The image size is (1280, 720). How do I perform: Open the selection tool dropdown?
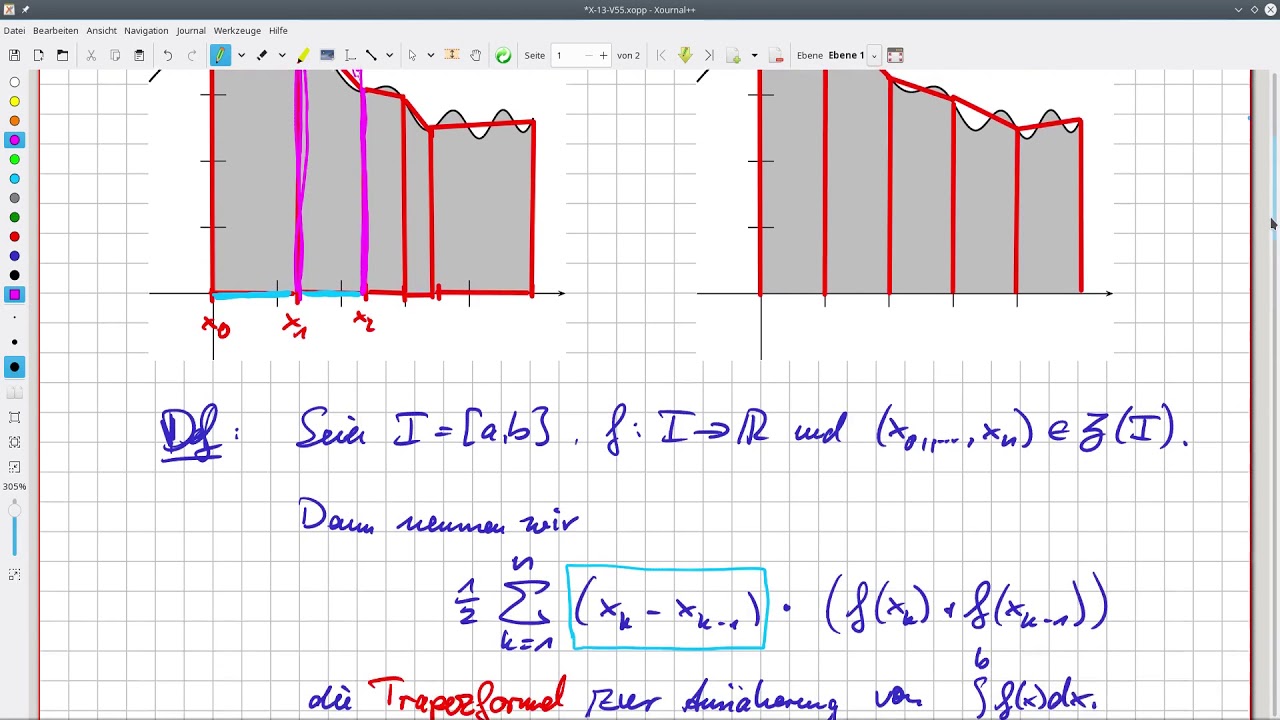pyautogui.click(x=430, y=56)
